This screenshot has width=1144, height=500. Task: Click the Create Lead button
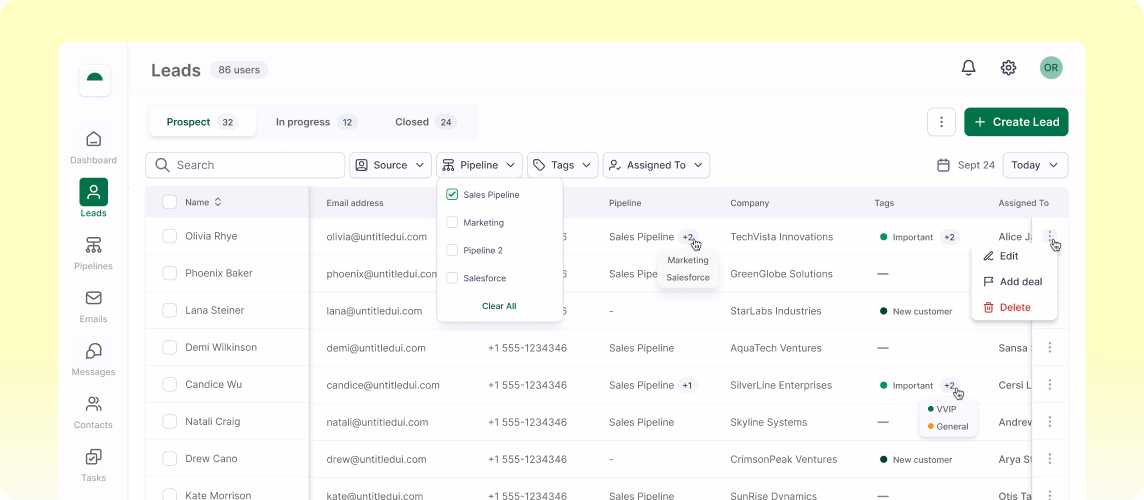point(1016,122)
